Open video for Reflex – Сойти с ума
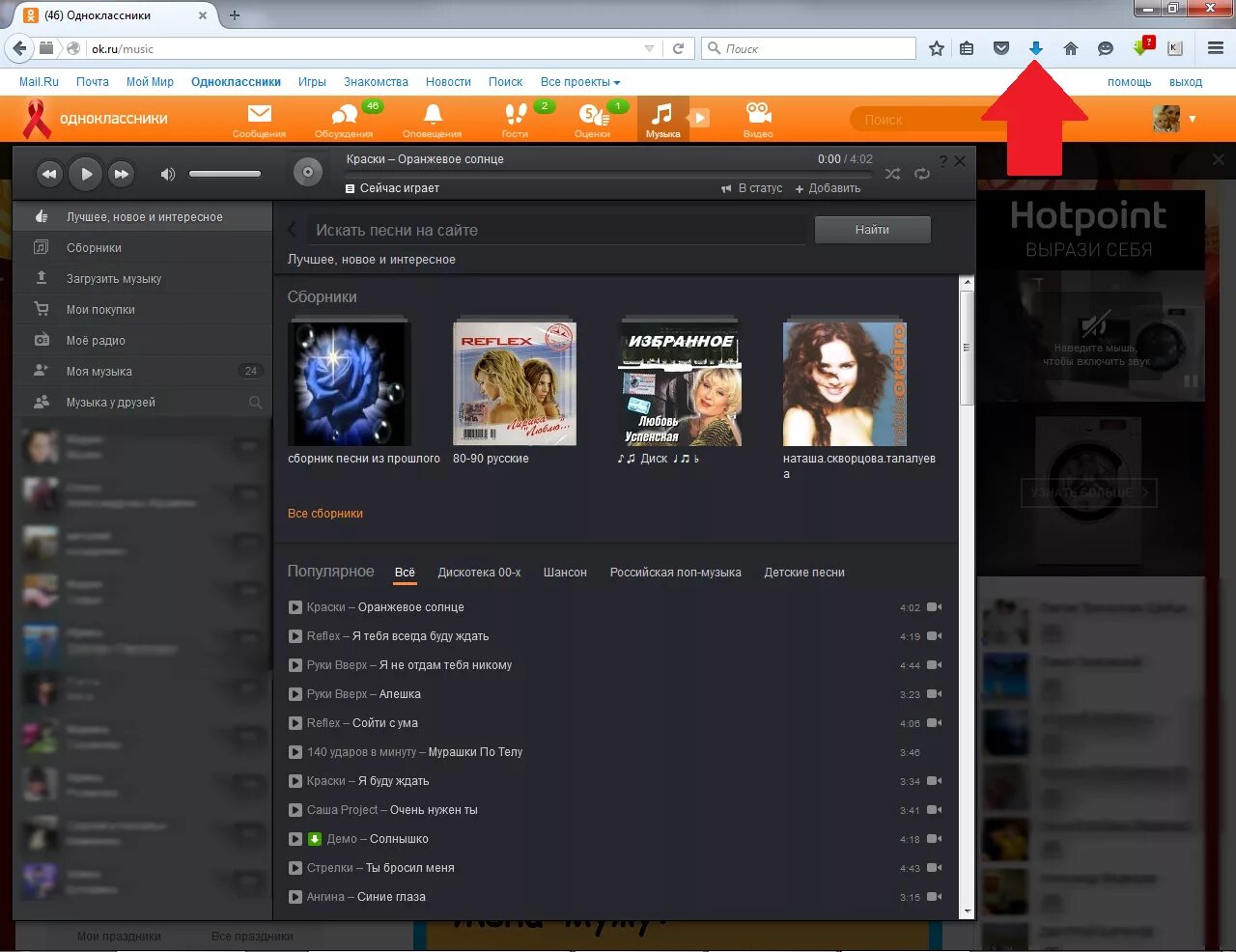 point(934,723)
